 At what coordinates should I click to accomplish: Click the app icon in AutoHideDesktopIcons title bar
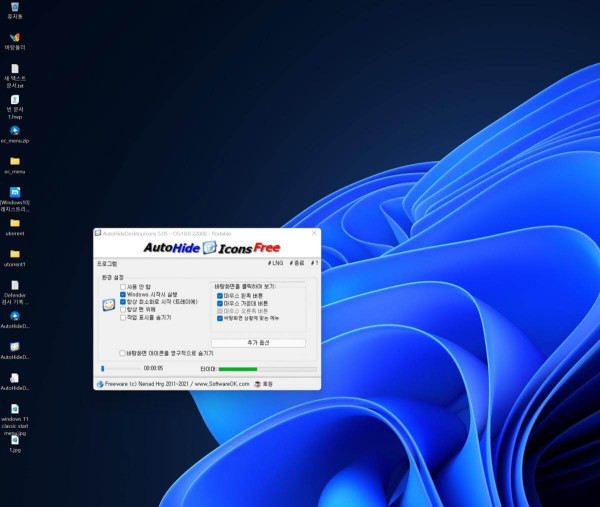coord(98,233)
